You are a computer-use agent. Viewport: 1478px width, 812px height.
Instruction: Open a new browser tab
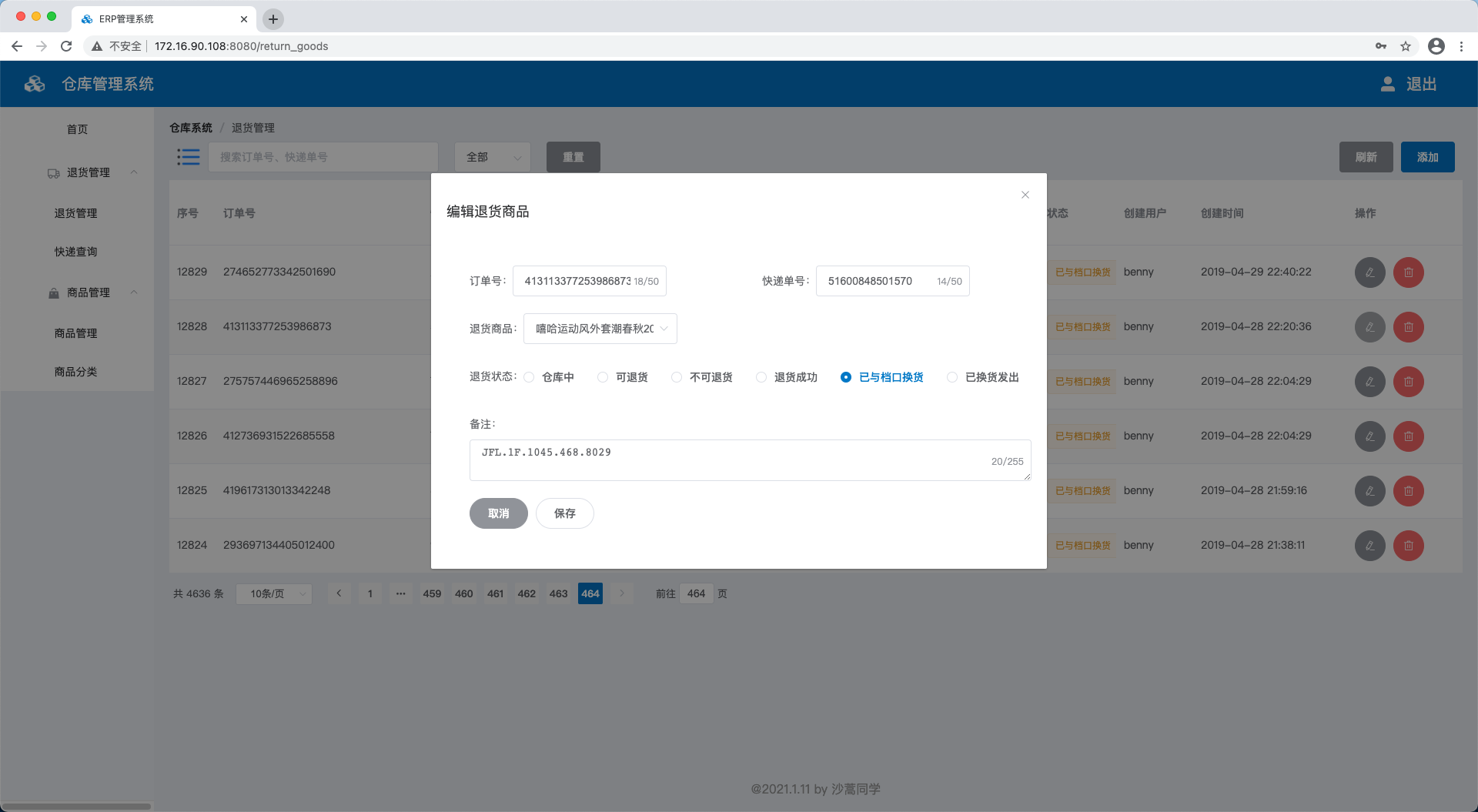(x=273, y=19)
